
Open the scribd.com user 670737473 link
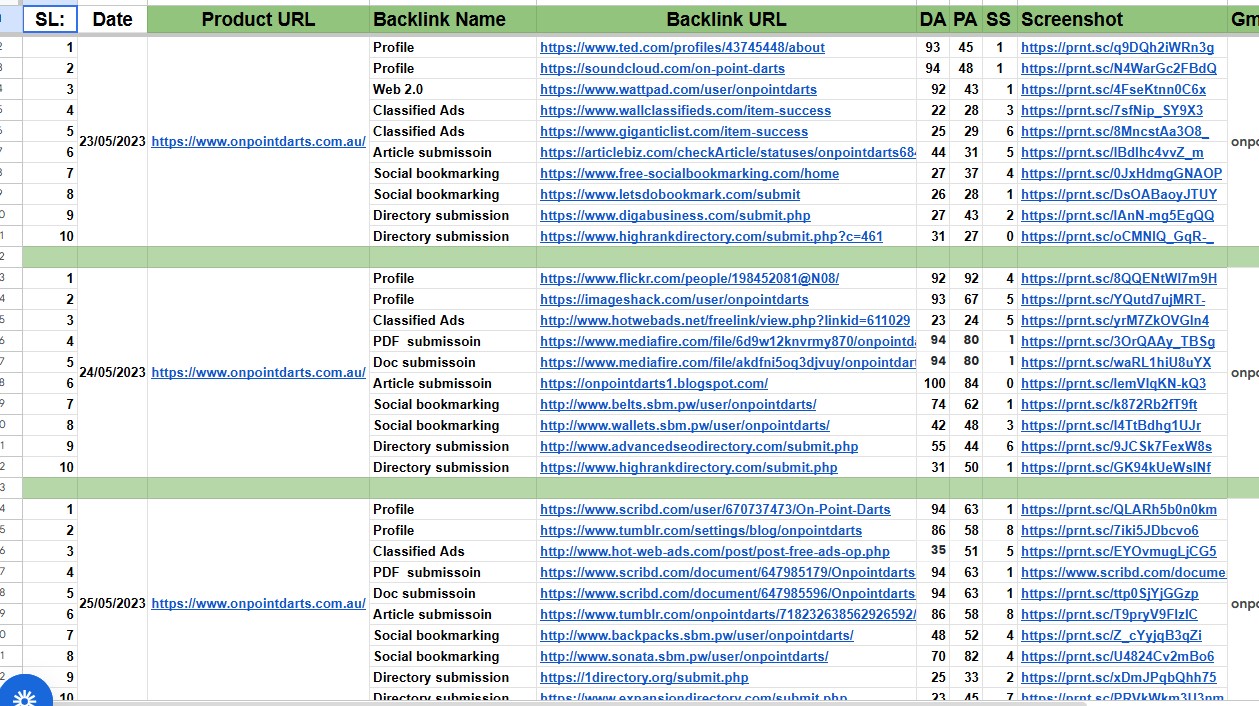715,509
